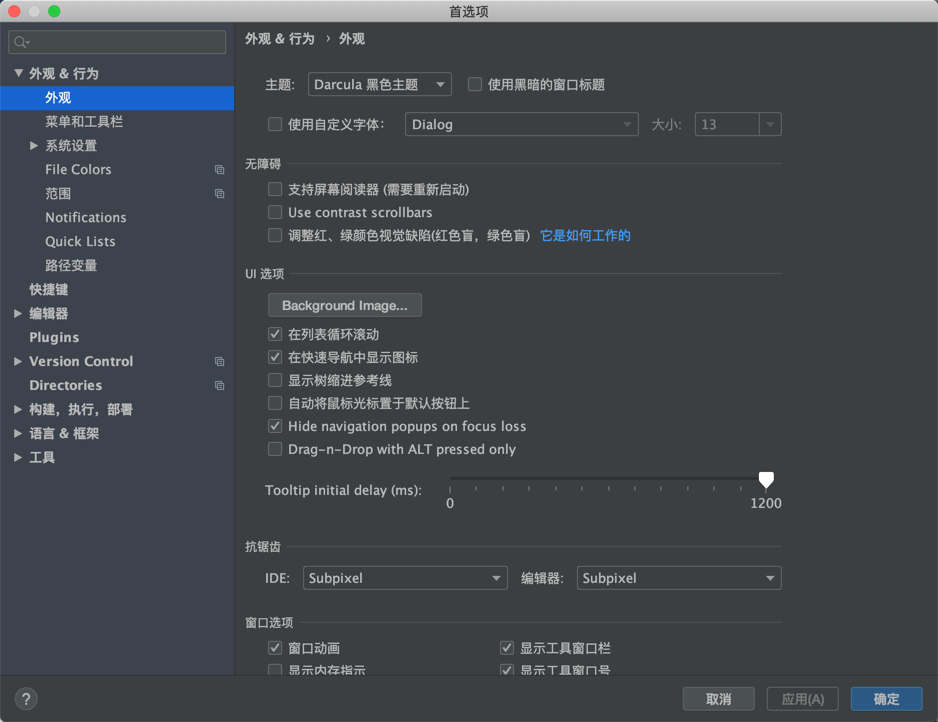This screenshot has height=722, width=938.
Task: Expand the 系统设置 tree section
Action: (x=34, y=145)
